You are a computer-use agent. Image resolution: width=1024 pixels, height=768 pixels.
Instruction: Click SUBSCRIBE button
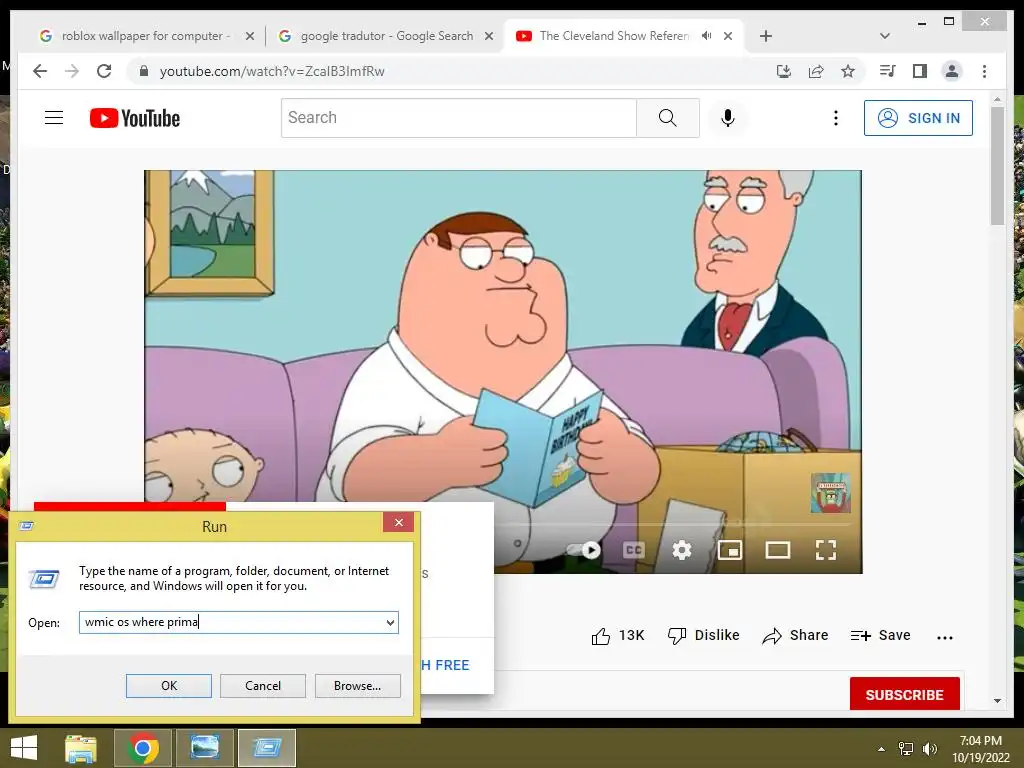[x=904, y=694]
